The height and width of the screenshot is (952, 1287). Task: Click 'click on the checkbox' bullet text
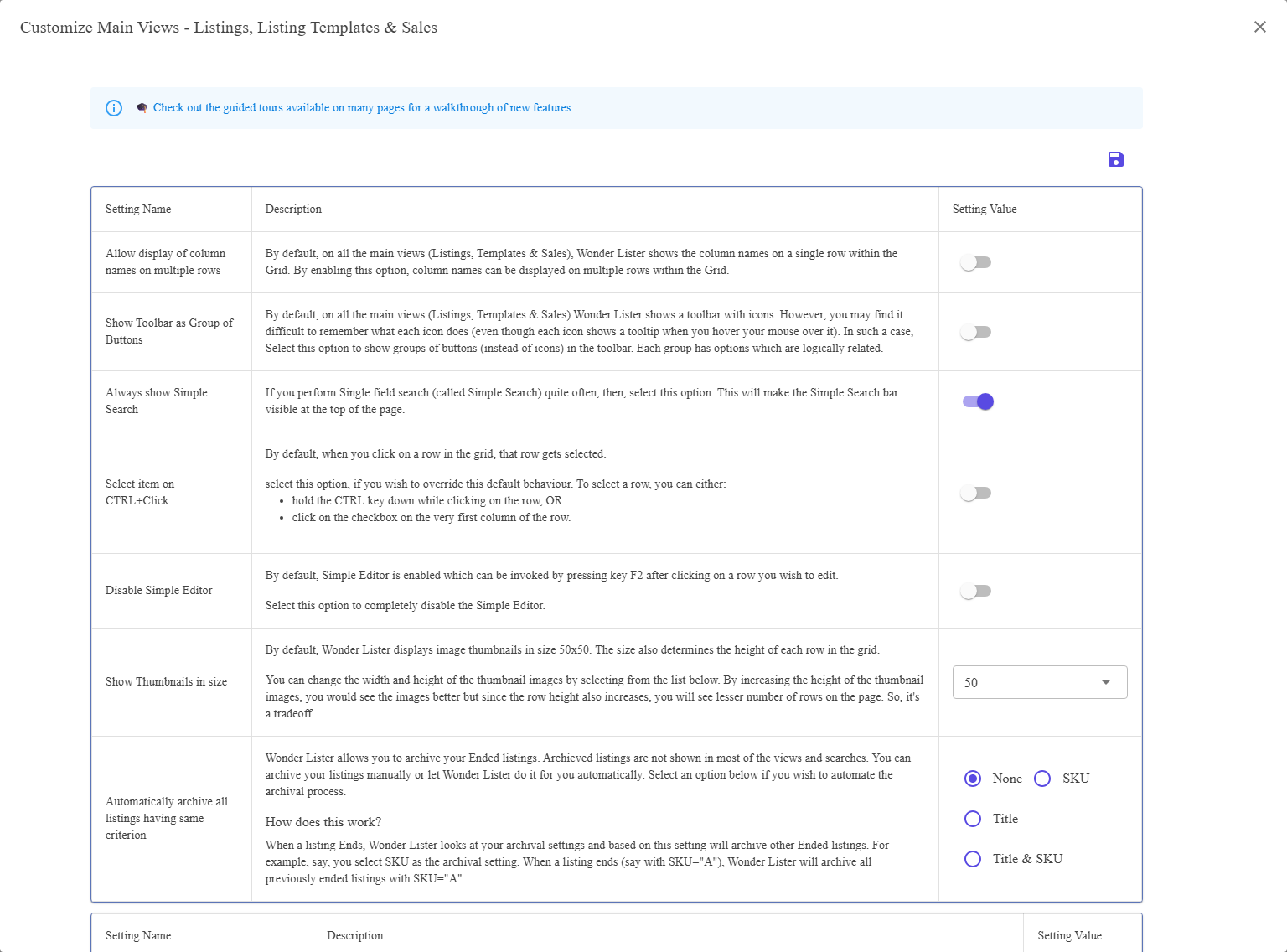point(432,518)
